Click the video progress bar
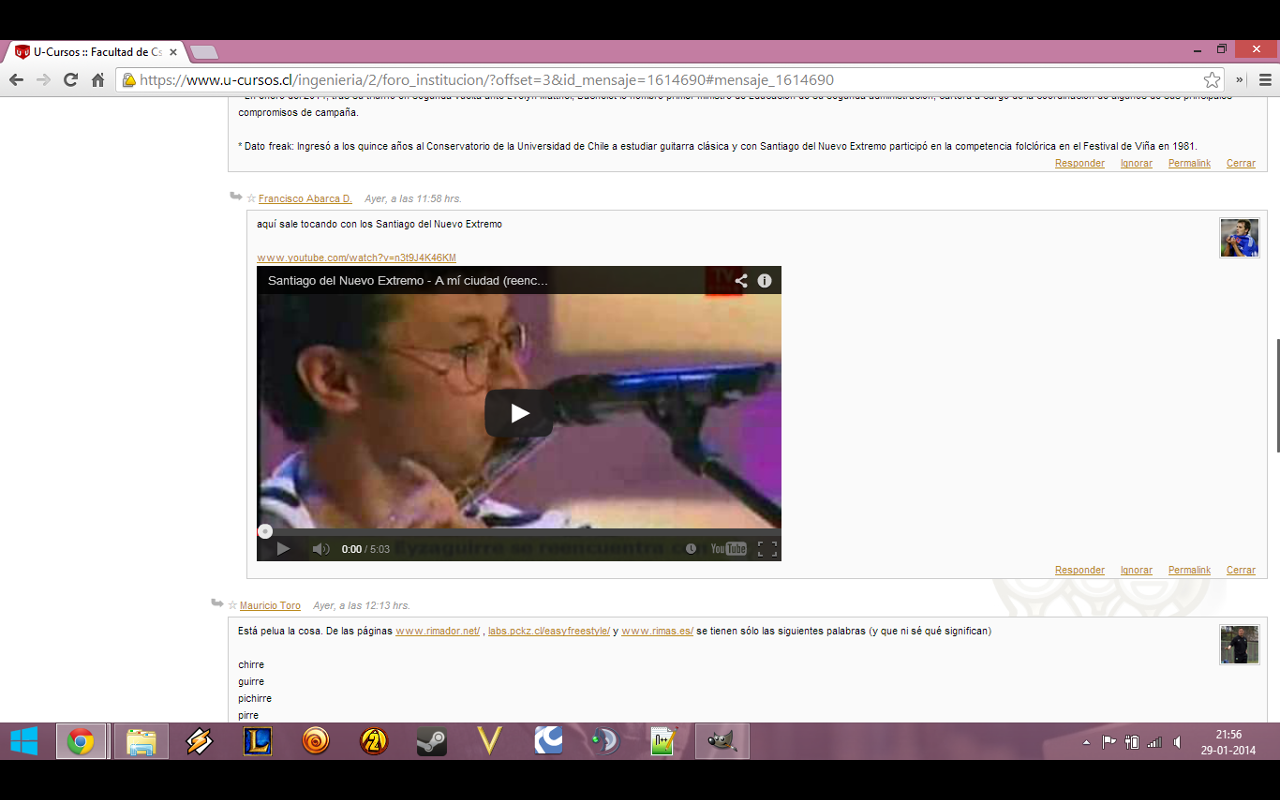Image resolution: width=1280 pixels, height=800 pixels. point(519,531)
